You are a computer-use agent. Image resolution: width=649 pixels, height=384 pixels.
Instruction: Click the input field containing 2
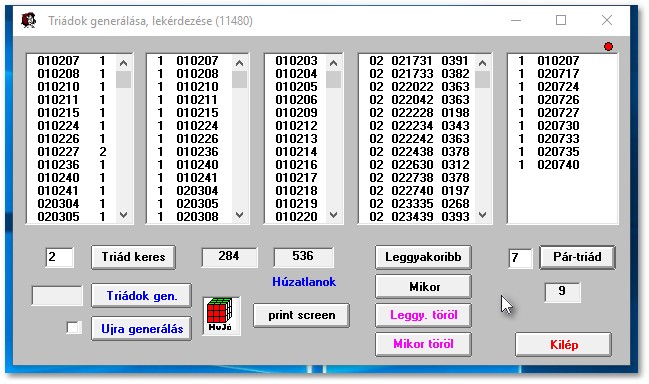[x=60, y=257]
